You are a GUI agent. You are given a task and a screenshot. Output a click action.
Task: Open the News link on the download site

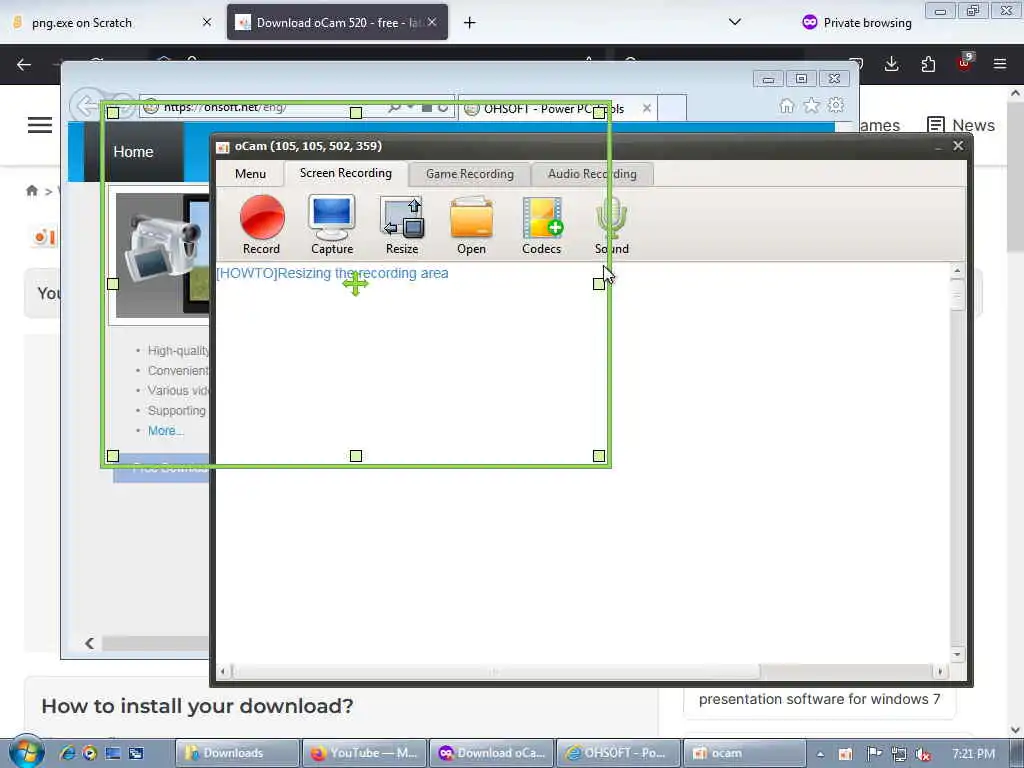click(961, 125)
